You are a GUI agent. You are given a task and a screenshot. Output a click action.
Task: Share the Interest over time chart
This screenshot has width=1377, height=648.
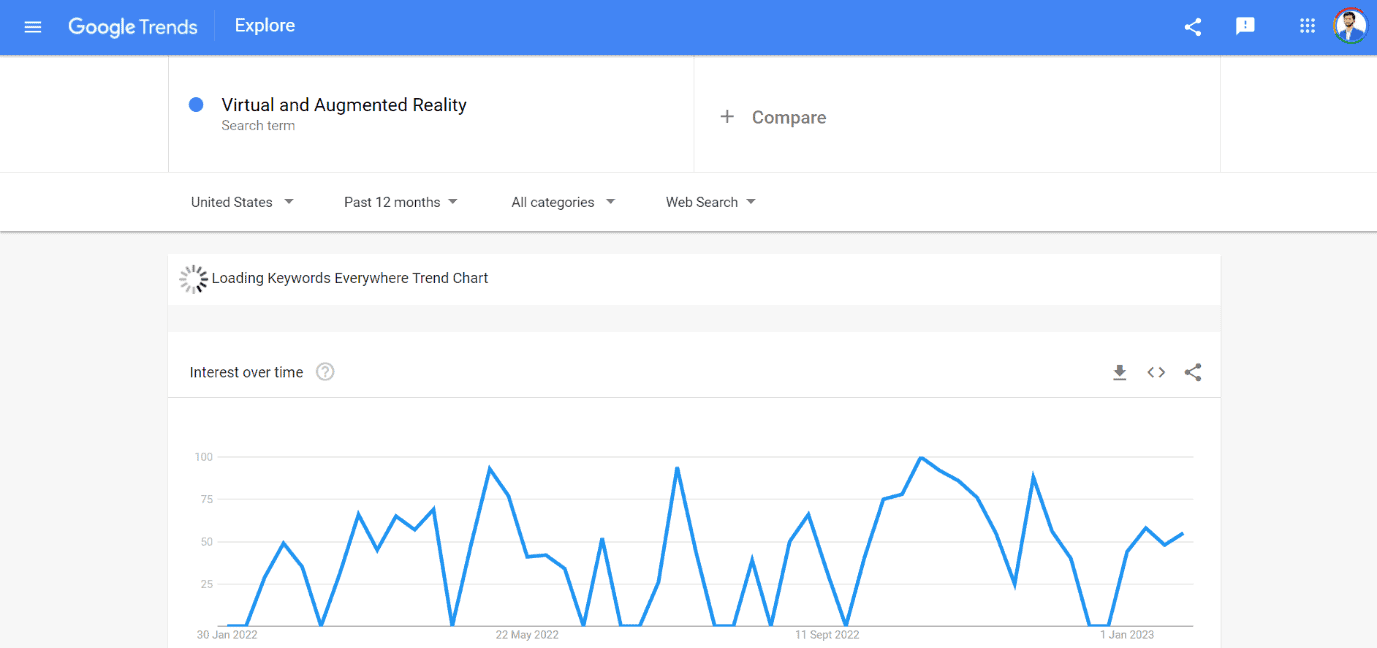click(x=1193, y=372)
